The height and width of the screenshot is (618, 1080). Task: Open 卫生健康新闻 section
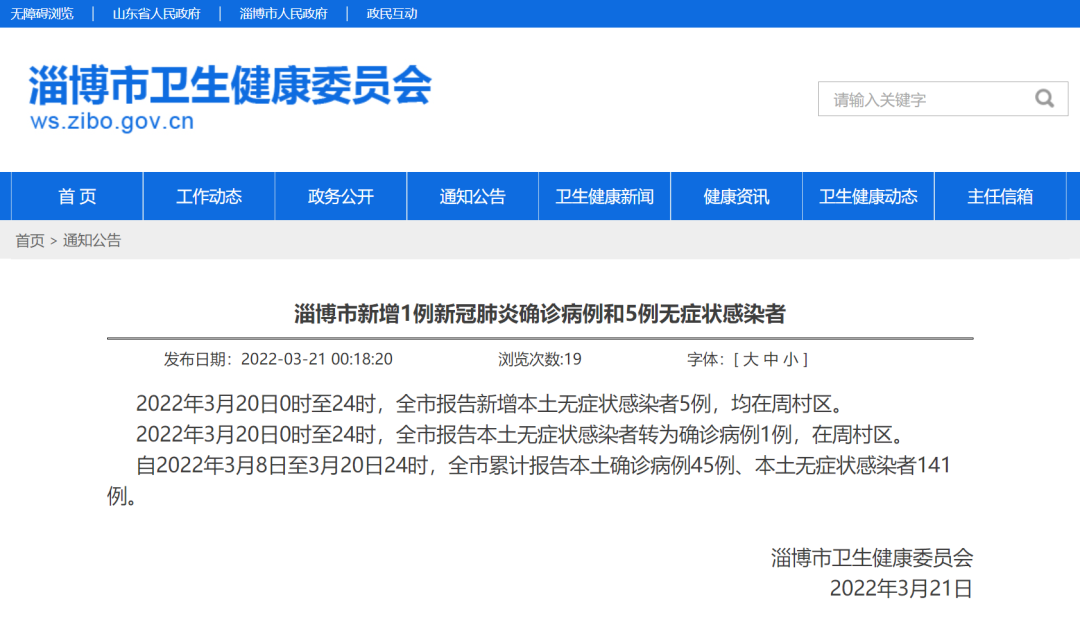point(605,197)
